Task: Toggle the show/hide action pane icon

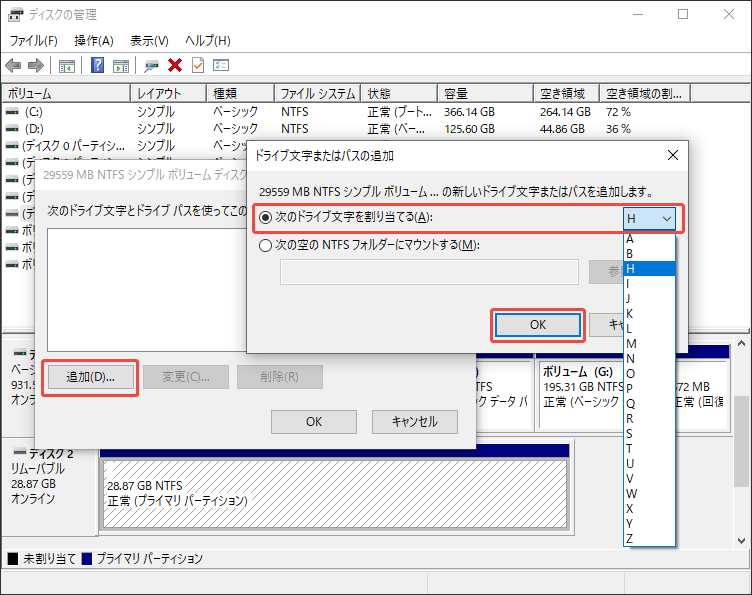Action: 121,65
